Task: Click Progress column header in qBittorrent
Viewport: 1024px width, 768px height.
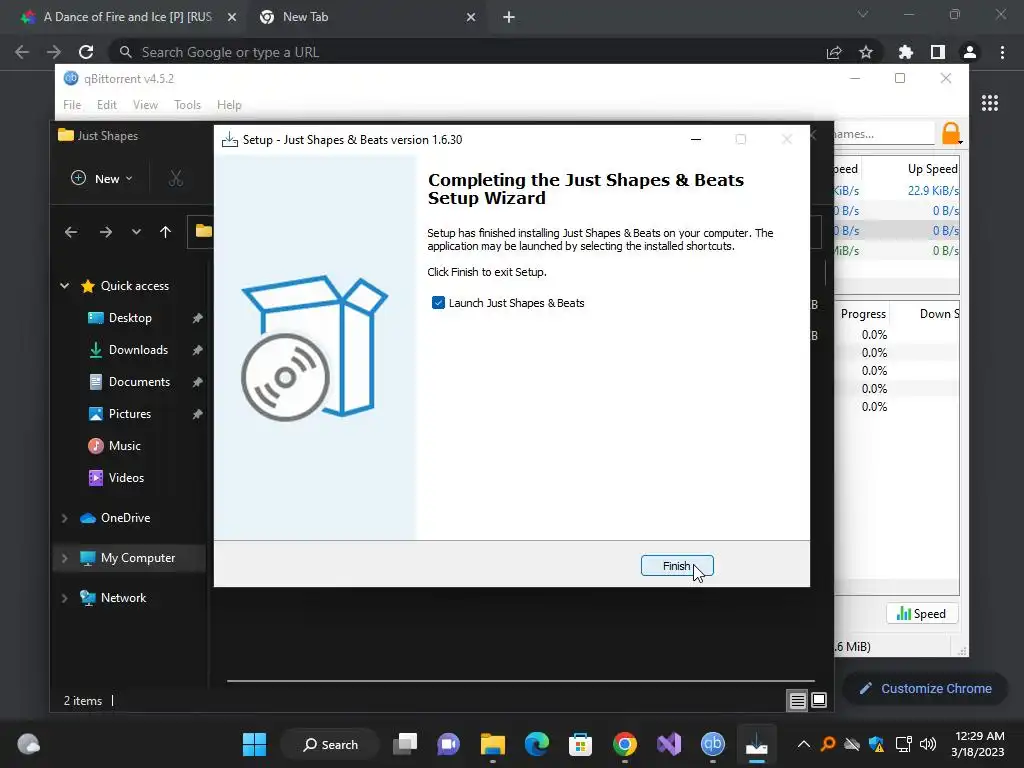Action: tap(863, 314)
